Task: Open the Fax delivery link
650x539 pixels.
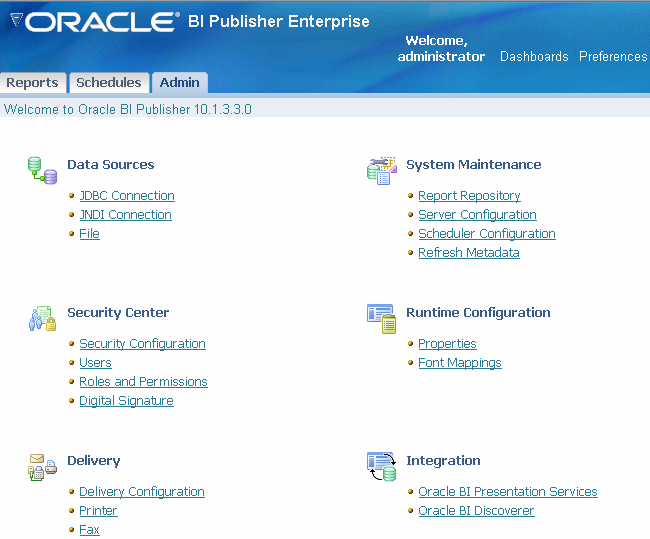Action: 90,530
